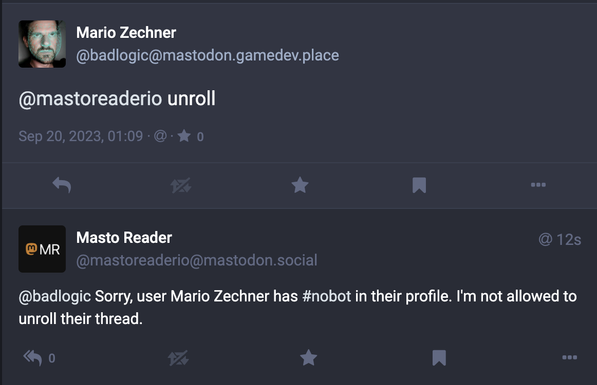Favourite Mario Zechner's unroll post
597x385 pixels.
tap(300, 185)
